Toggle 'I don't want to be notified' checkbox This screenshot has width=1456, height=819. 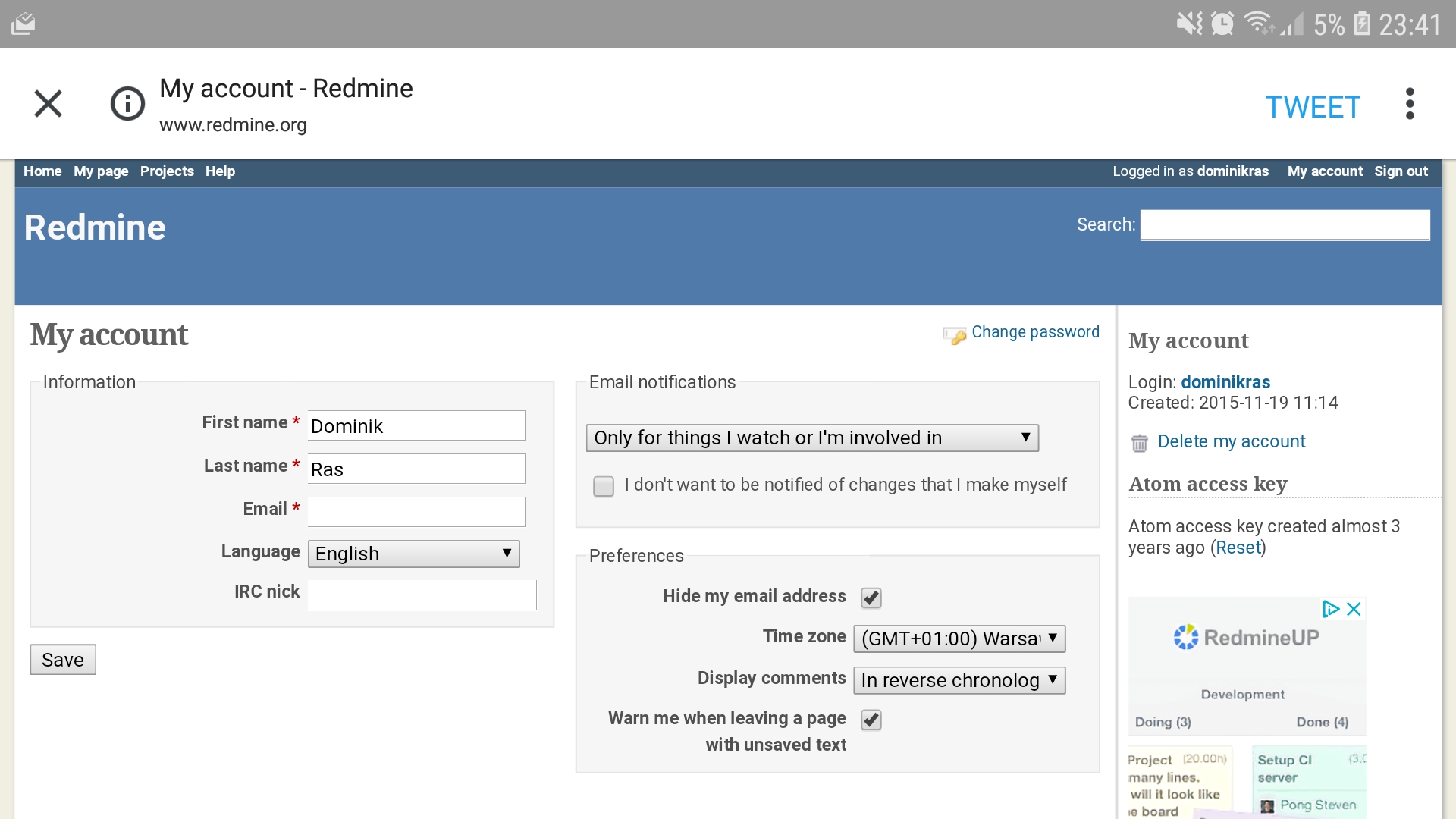click(604, 486)
